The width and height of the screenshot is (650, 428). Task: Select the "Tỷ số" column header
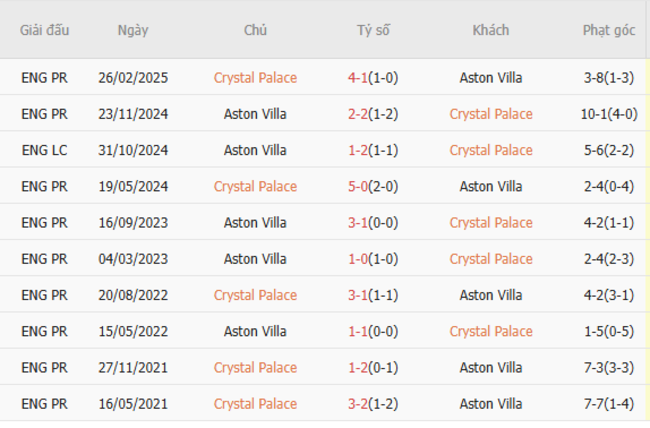373,30
